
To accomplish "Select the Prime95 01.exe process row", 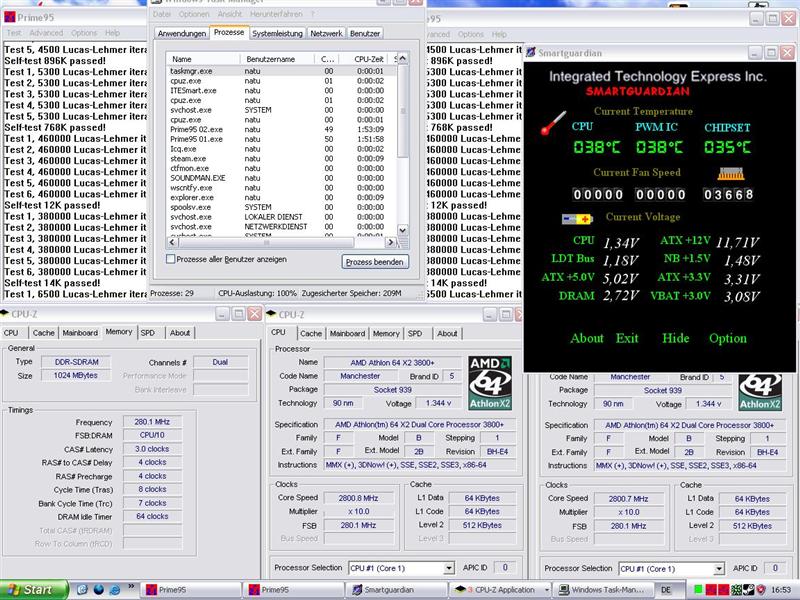I will tap(282, 139).
